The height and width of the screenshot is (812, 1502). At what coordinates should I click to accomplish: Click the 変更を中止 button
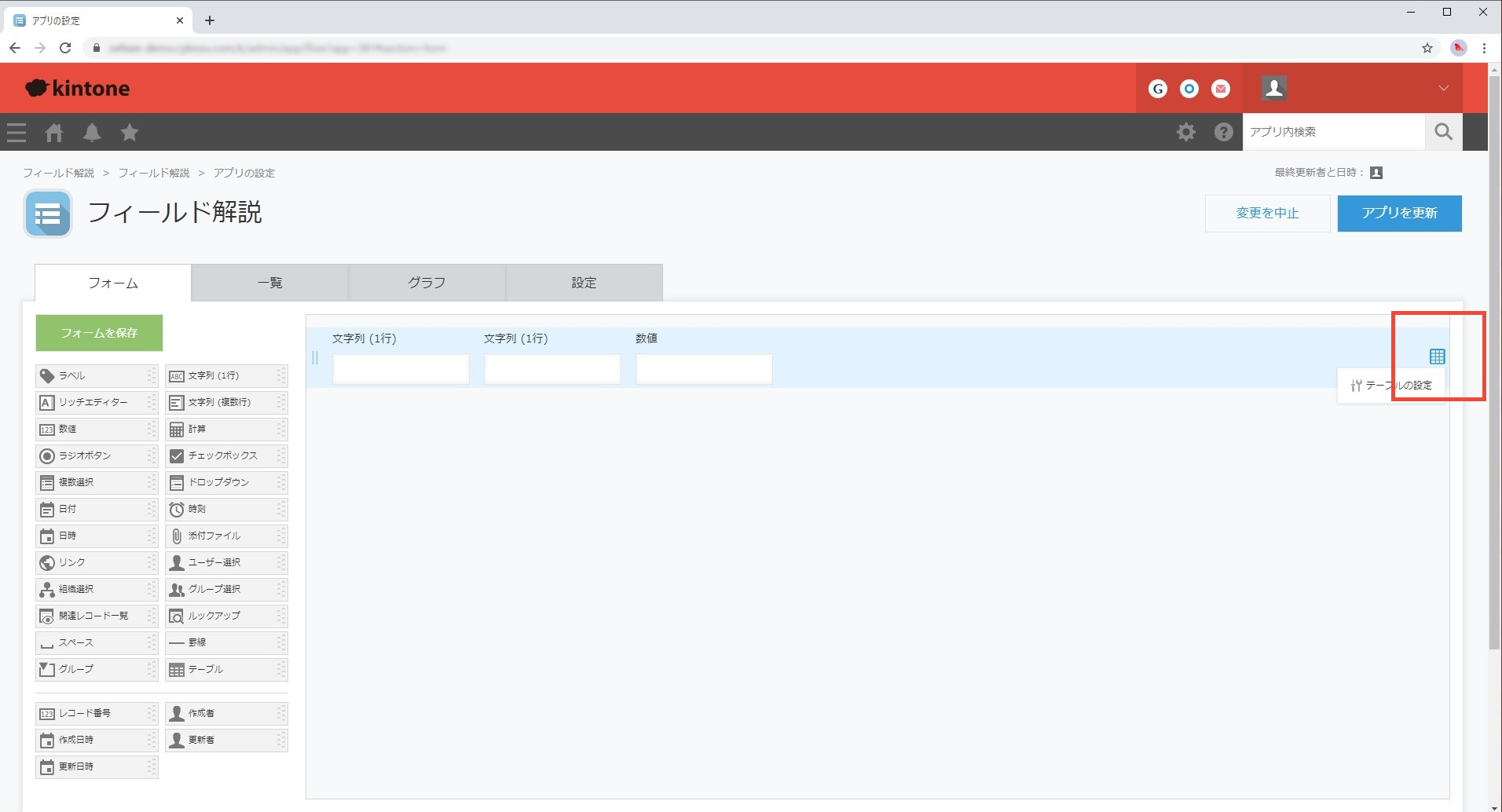(x=1268, y=214)
